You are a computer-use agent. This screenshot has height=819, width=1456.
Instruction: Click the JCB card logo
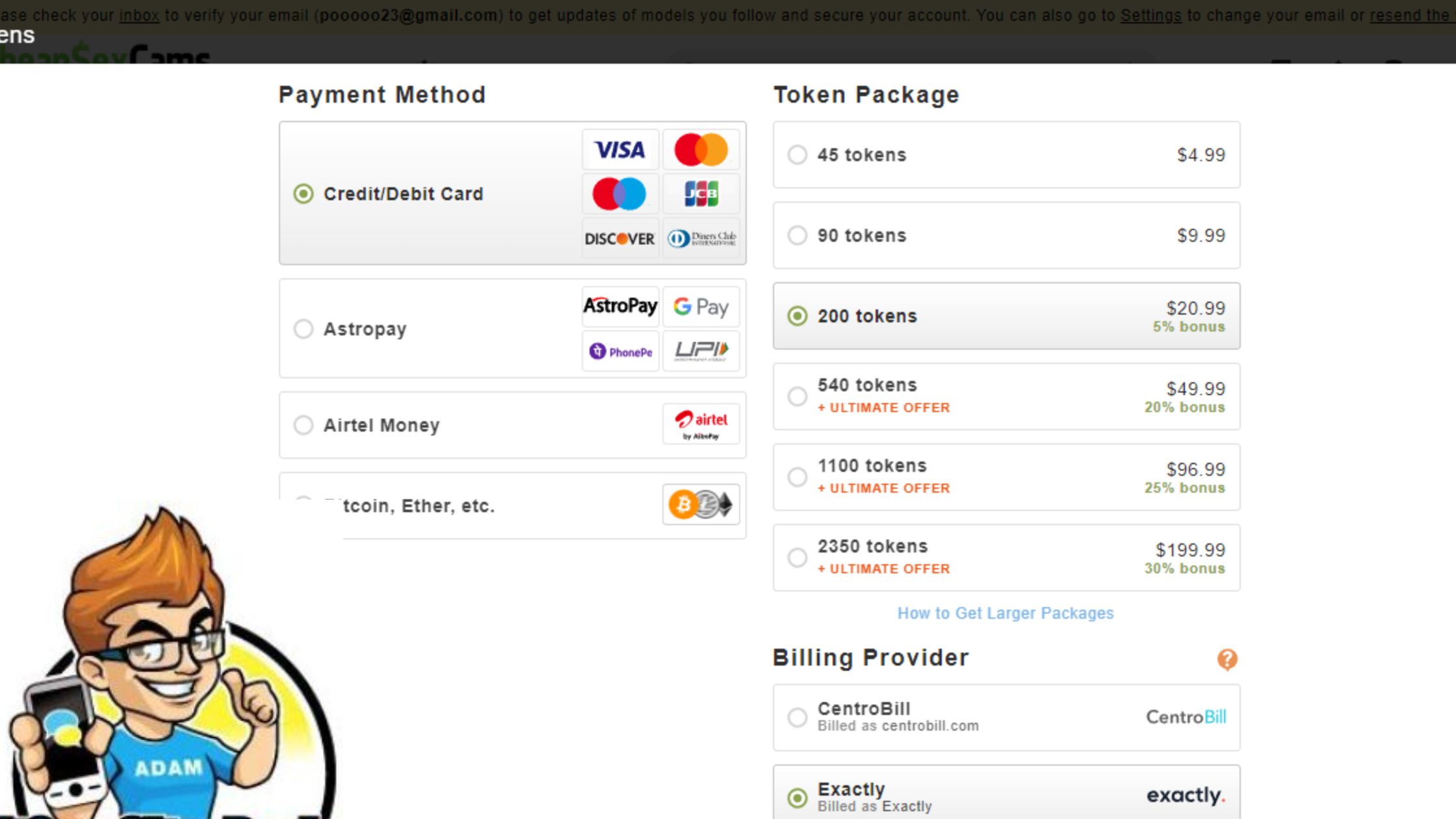(x=701, y=194)
